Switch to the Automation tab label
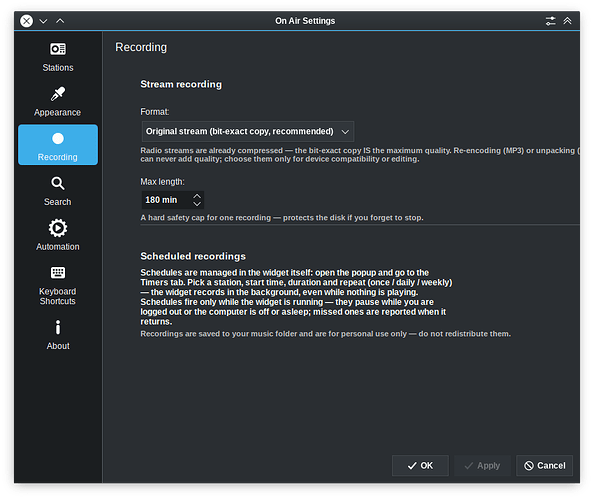This screenshot has width=594, height=500. click(58, 247)
